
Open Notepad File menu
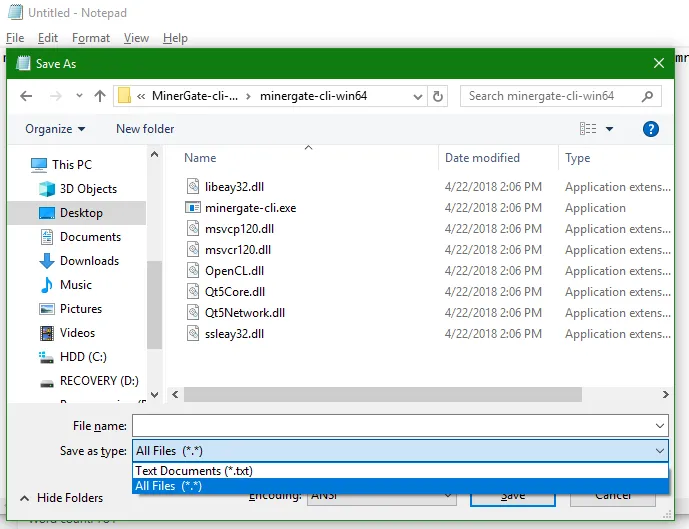(x=15, y=38)
